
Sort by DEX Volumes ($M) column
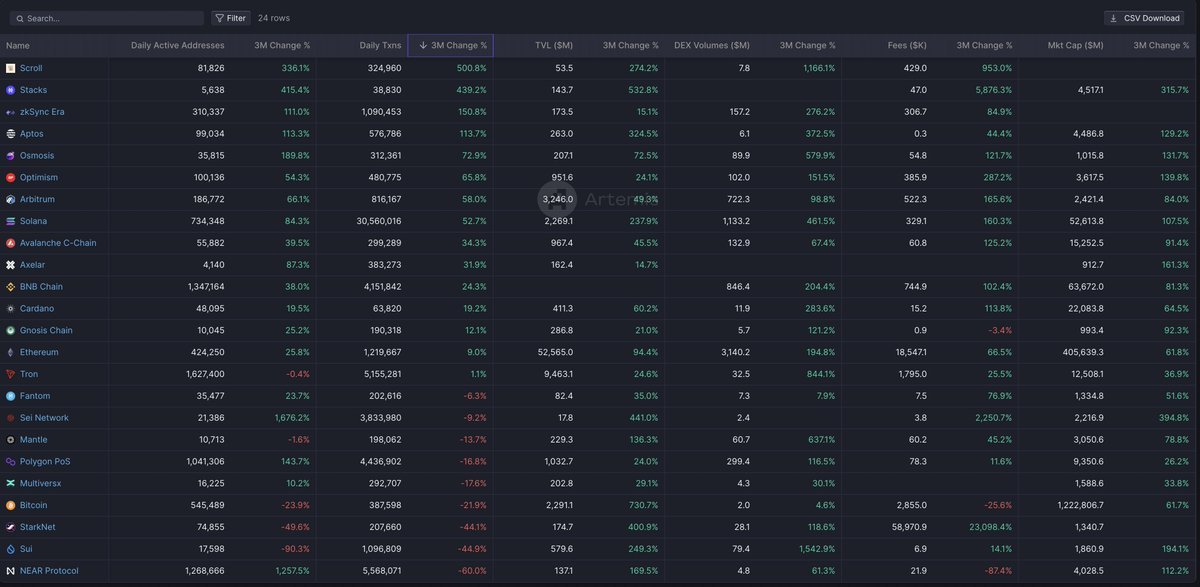(x=712, y=45)
